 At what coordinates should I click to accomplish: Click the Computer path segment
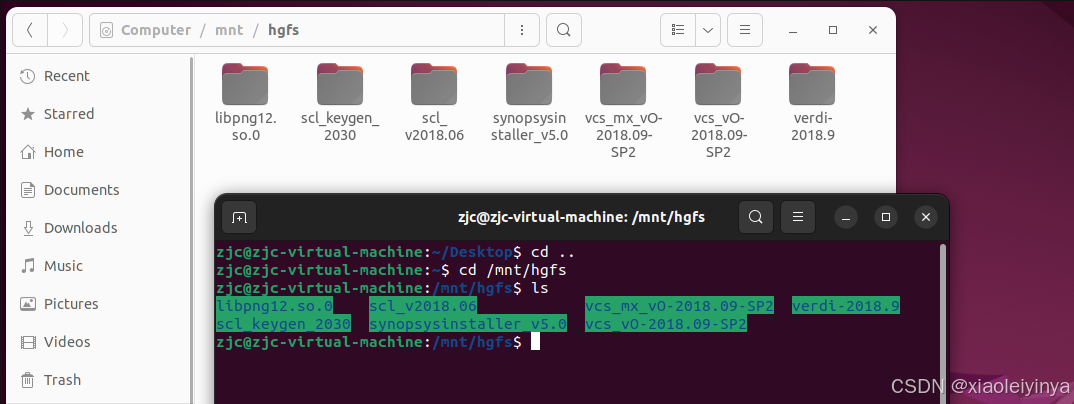point(155,30)
